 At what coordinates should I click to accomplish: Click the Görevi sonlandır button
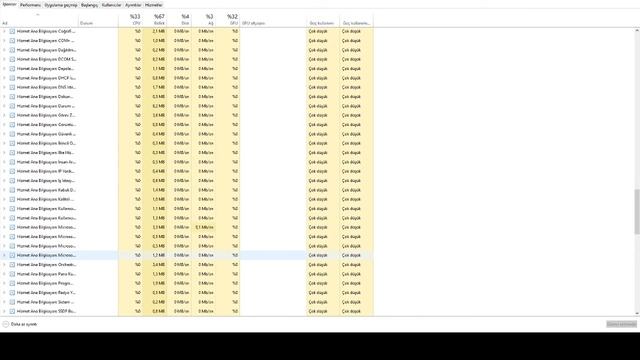(x=621, y=324)
